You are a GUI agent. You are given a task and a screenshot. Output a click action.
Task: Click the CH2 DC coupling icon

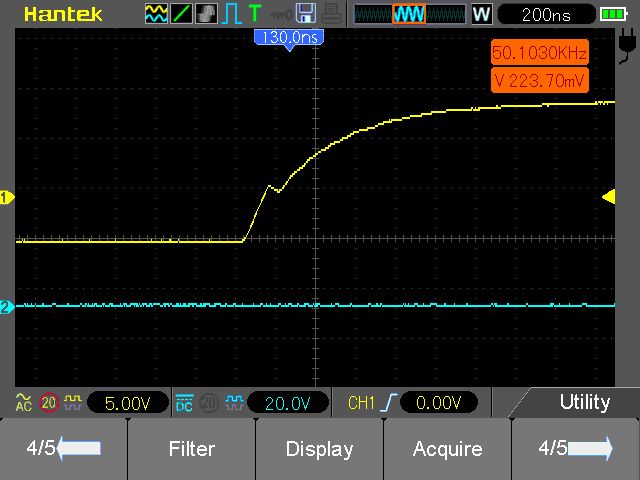(x=184, y=403)
